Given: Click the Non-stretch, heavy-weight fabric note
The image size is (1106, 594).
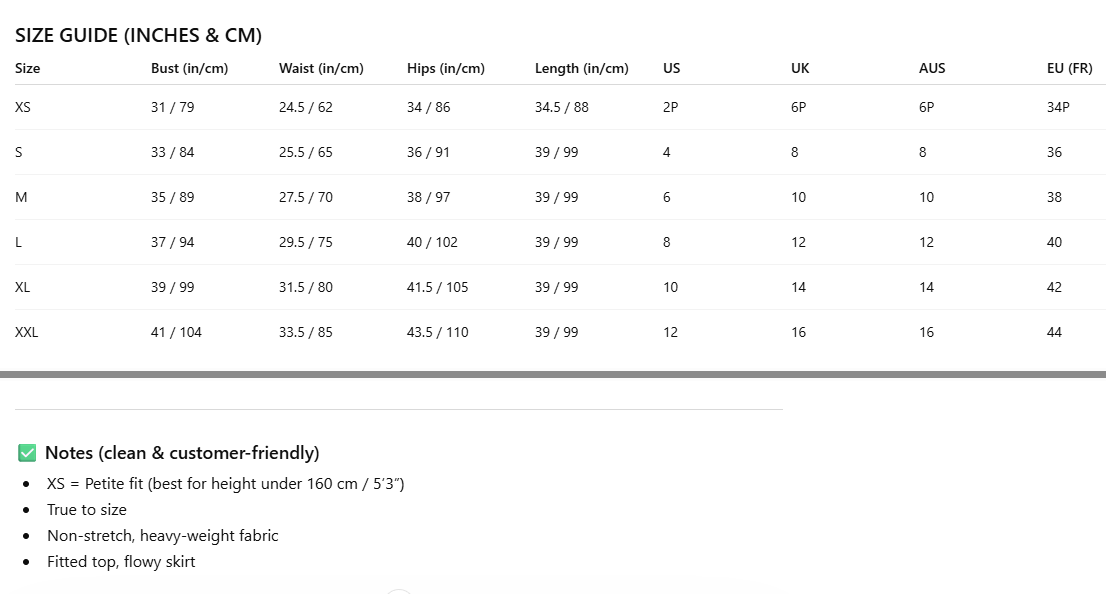Looking at the screenshot, I should point(162,535).
